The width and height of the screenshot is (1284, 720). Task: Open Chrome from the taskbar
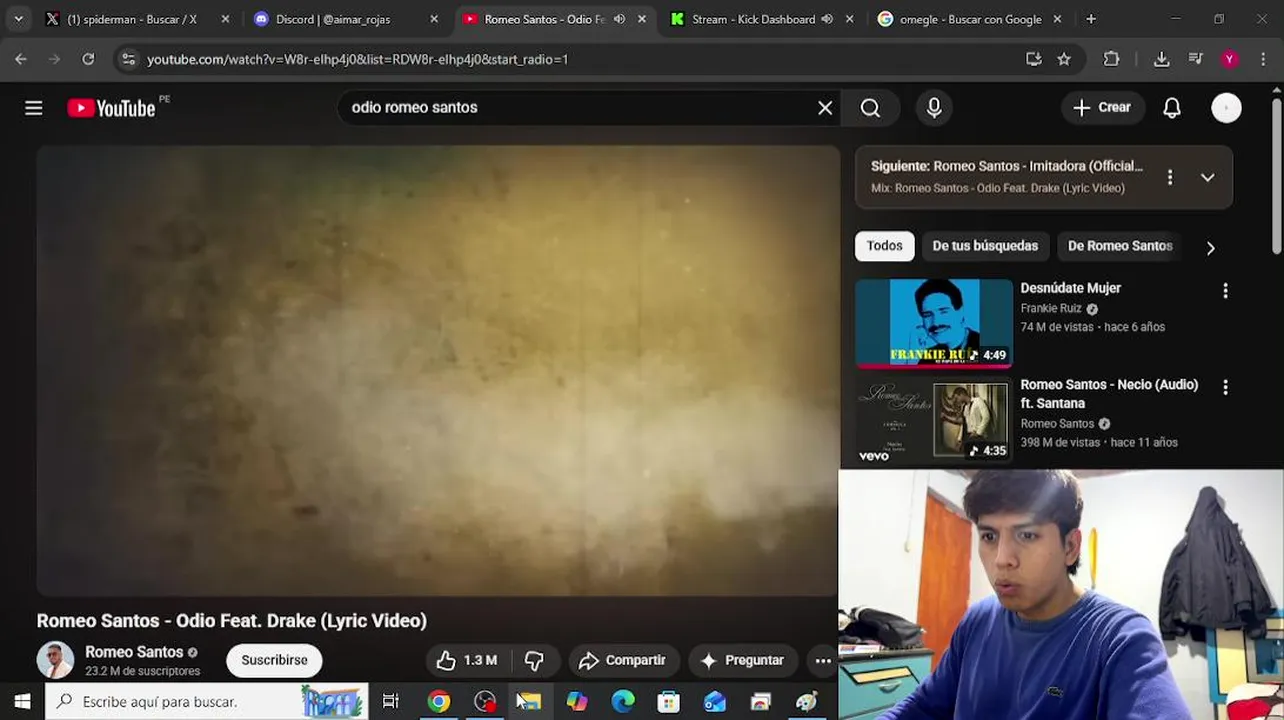[439, 701]
